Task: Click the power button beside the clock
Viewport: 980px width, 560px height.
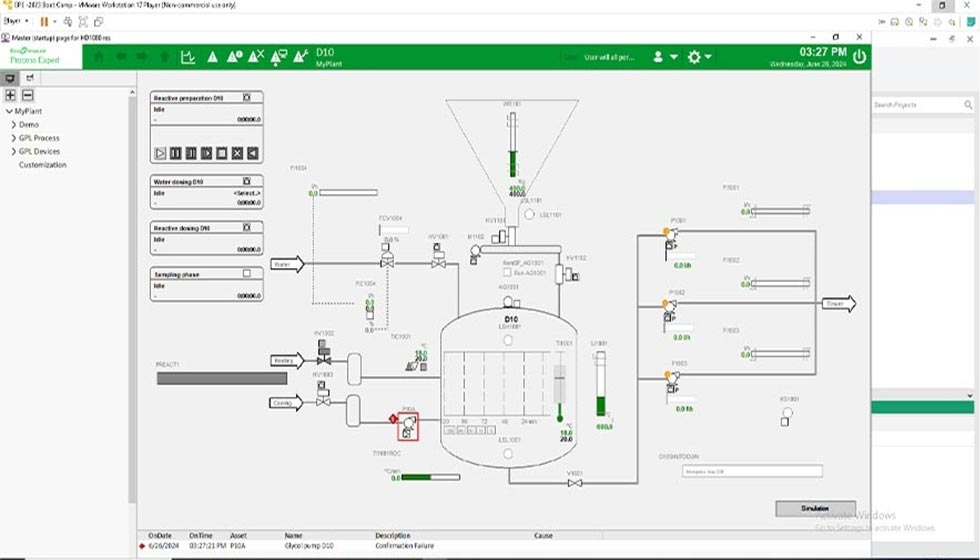Action: (859, 57)
